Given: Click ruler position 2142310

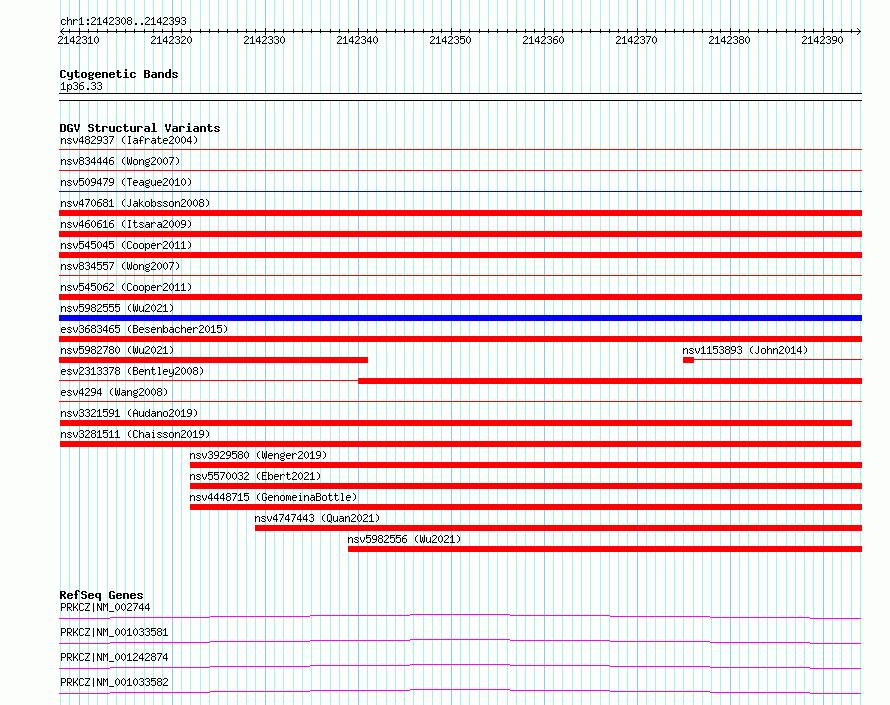Looking at the screenshot, I should click(x=78, y=40).
